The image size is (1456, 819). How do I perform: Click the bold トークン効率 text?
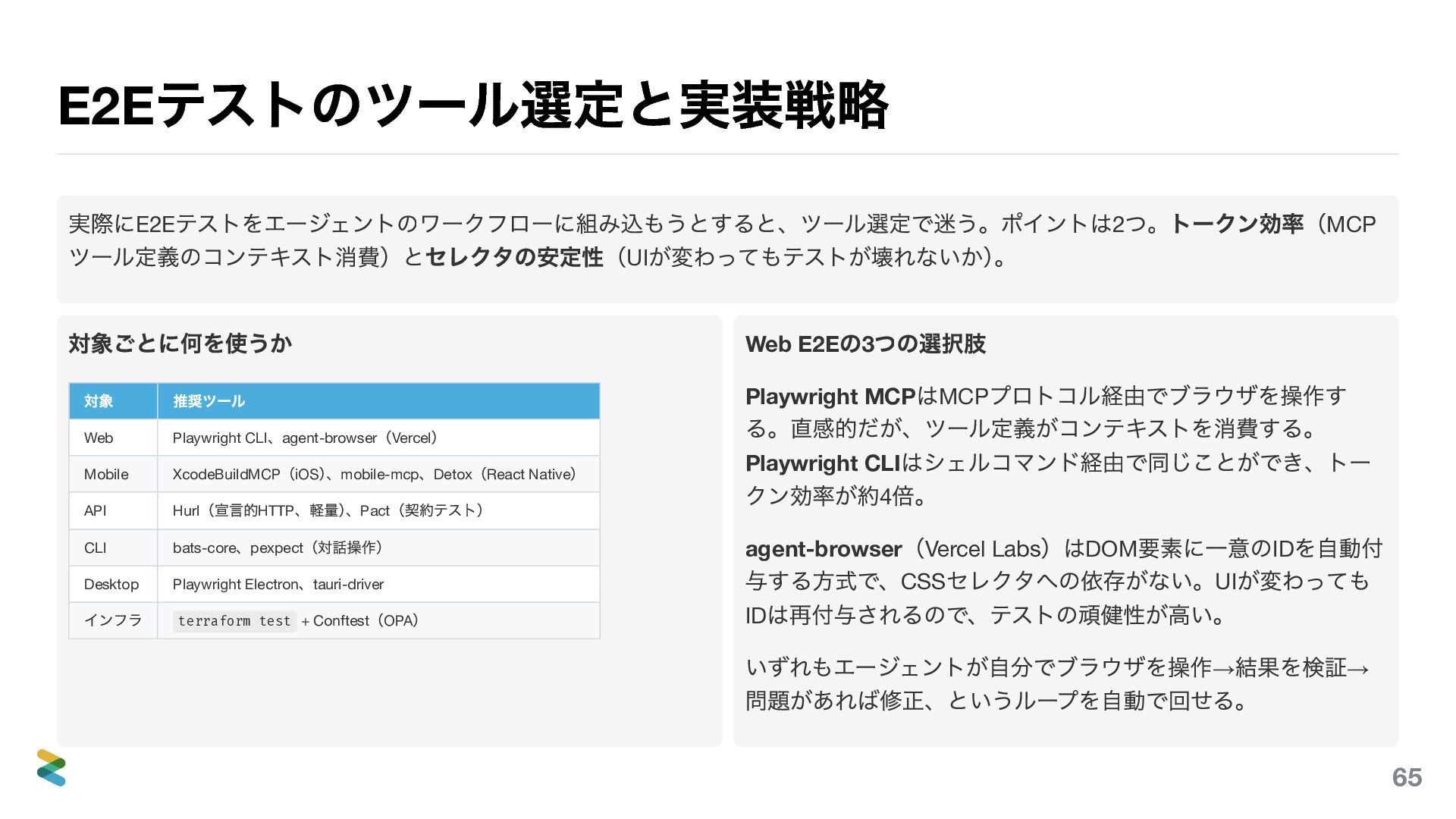point(1237,224)
